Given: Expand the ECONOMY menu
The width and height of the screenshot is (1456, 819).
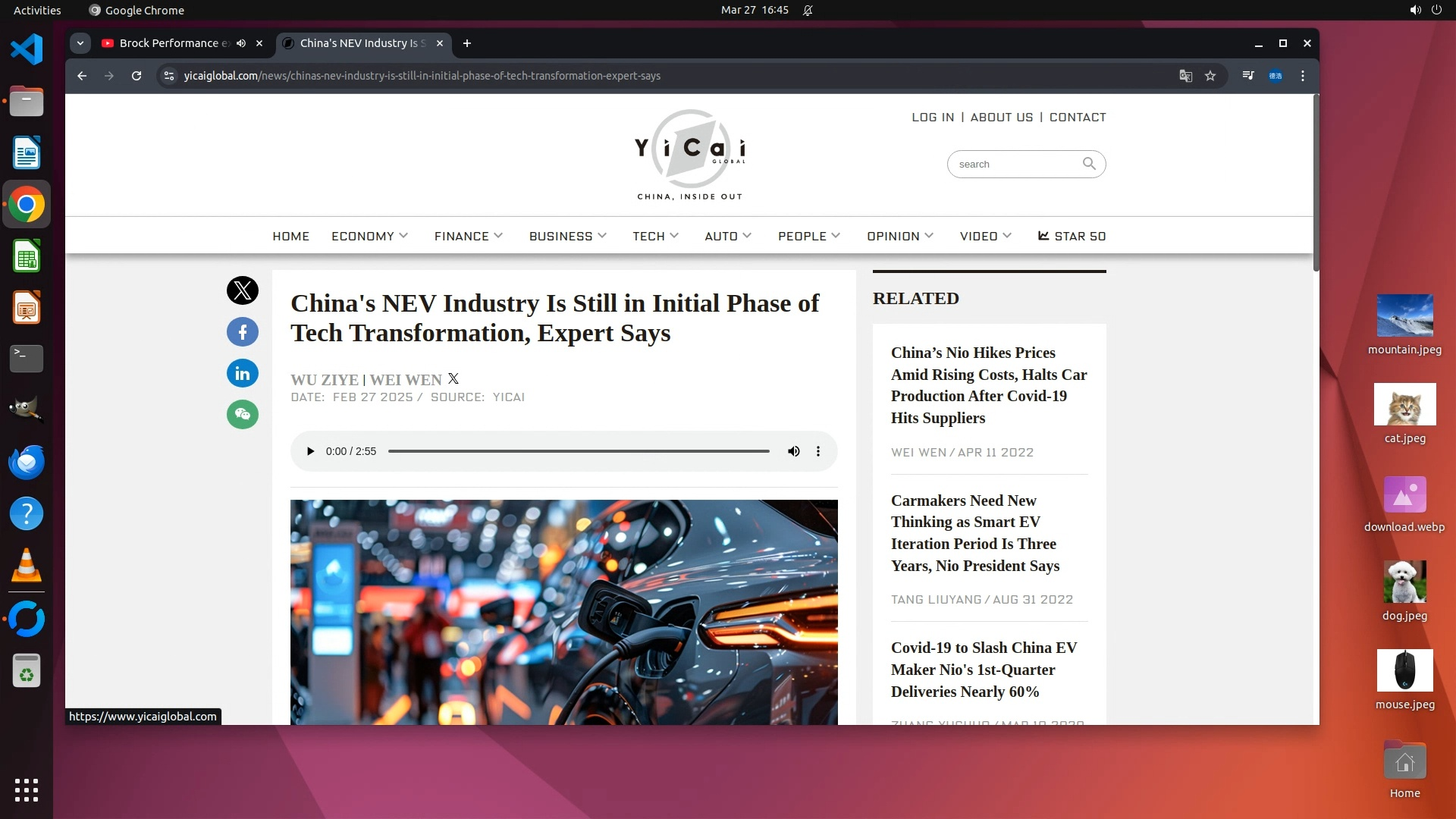Looking at the screenshot, I should click(369, 236).
